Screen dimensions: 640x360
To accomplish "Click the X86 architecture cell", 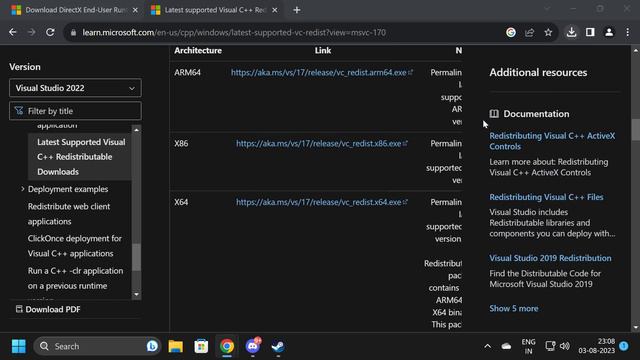I will [x=181, y=143].
